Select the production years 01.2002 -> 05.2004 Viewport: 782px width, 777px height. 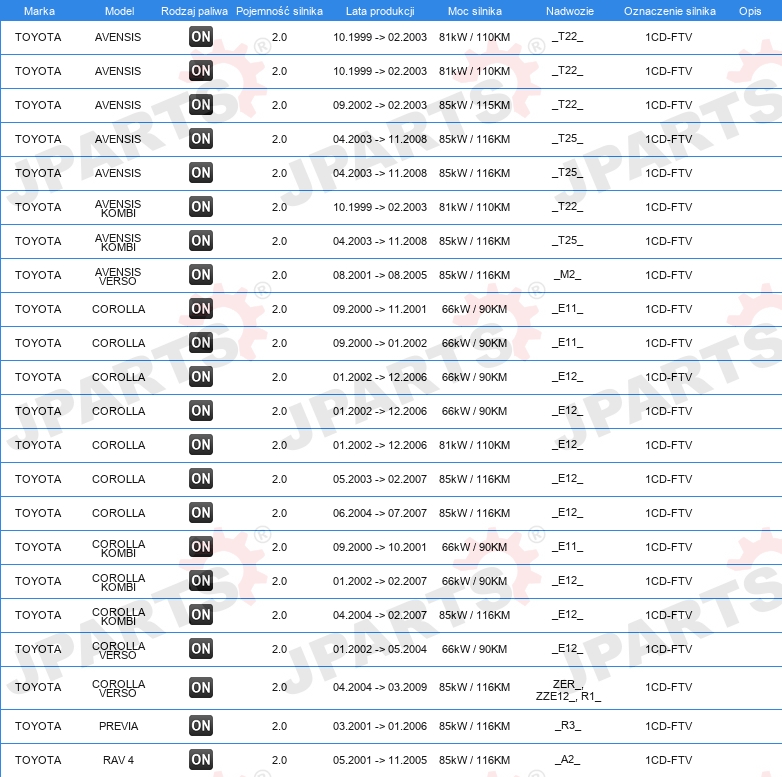coord(380,649)
